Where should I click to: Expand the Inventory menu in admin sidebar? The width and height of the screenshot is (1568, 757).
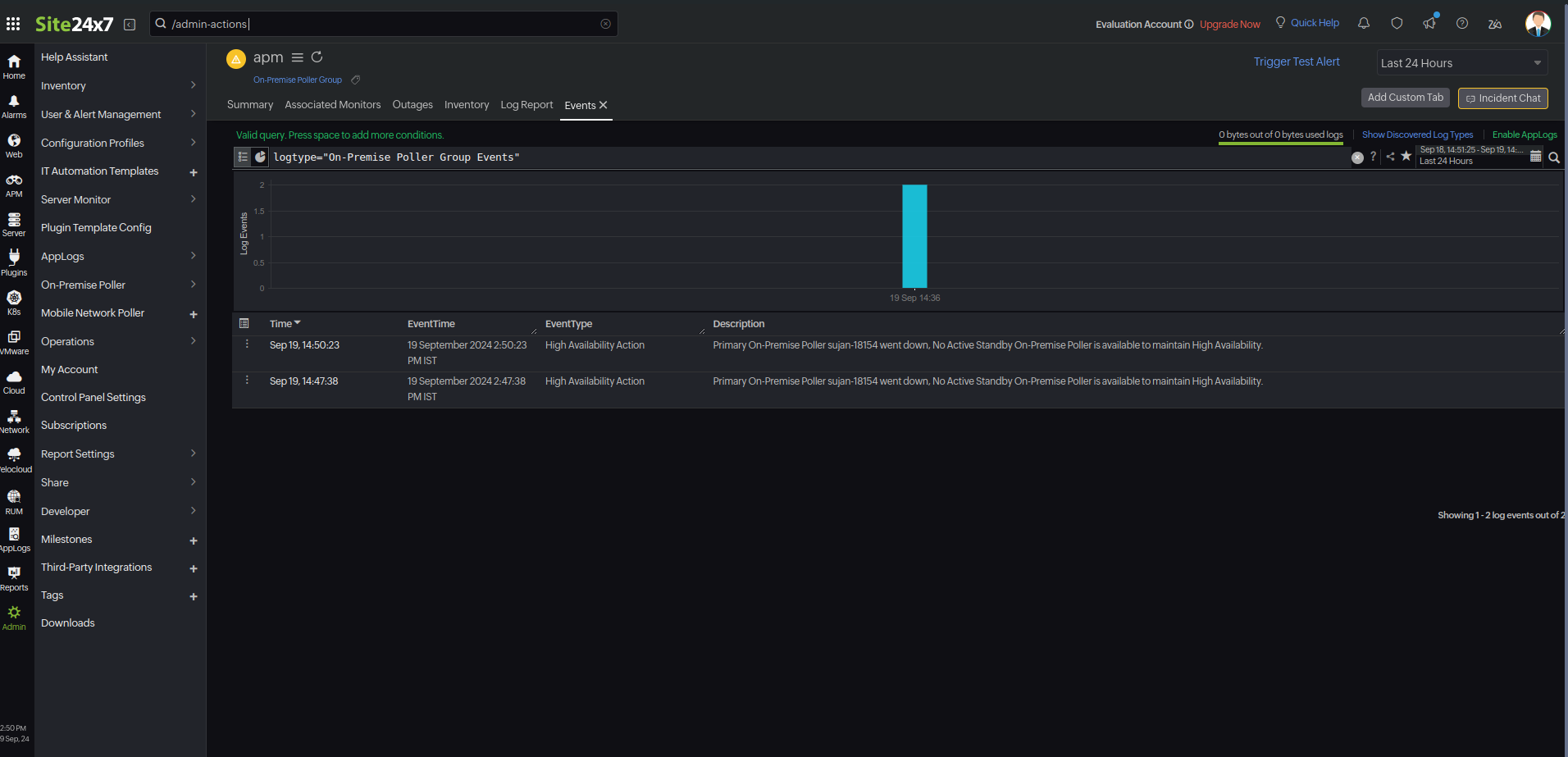119,86
